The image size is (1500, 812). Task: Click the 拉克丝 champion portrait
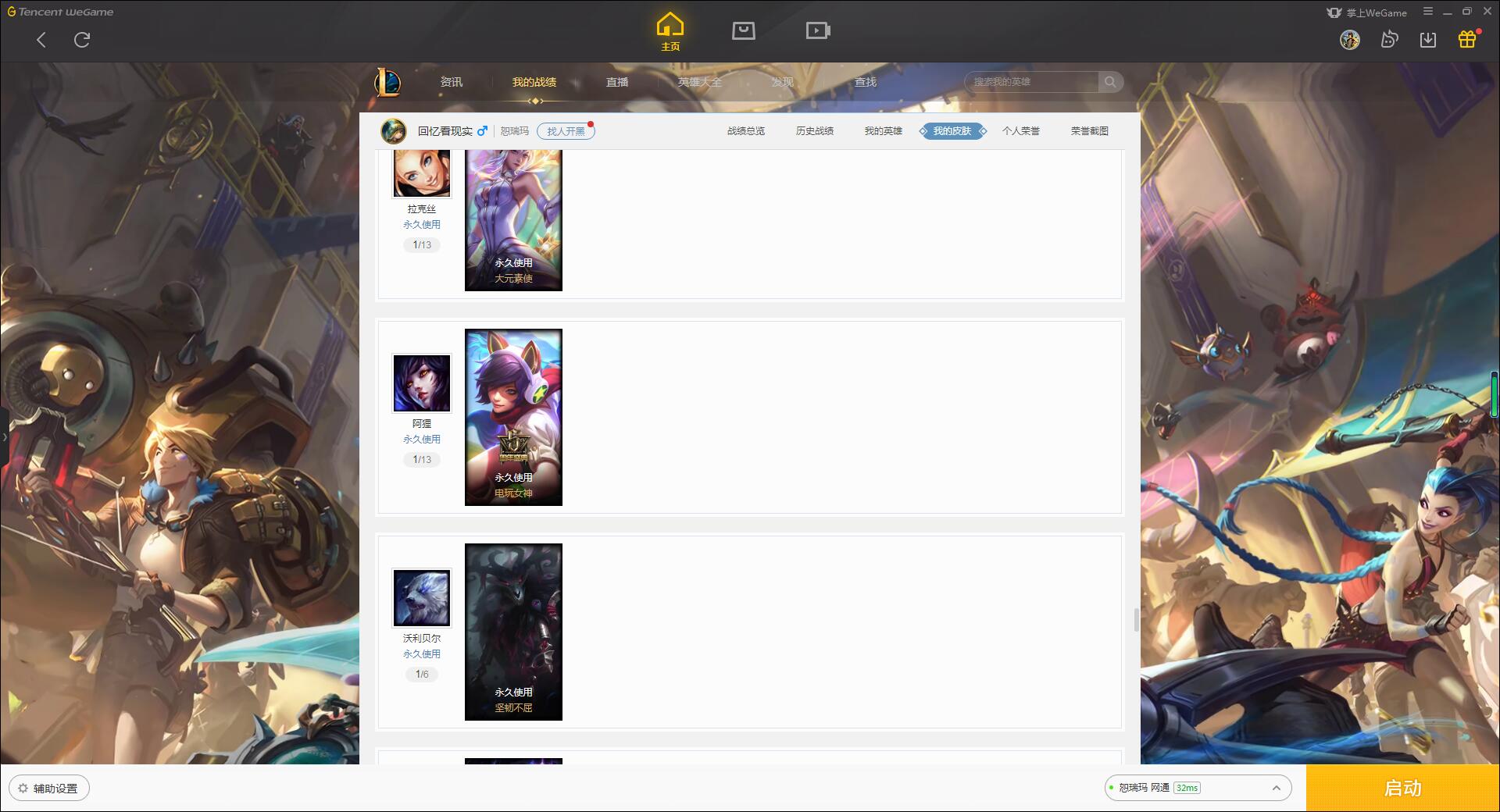click(422, 173)
